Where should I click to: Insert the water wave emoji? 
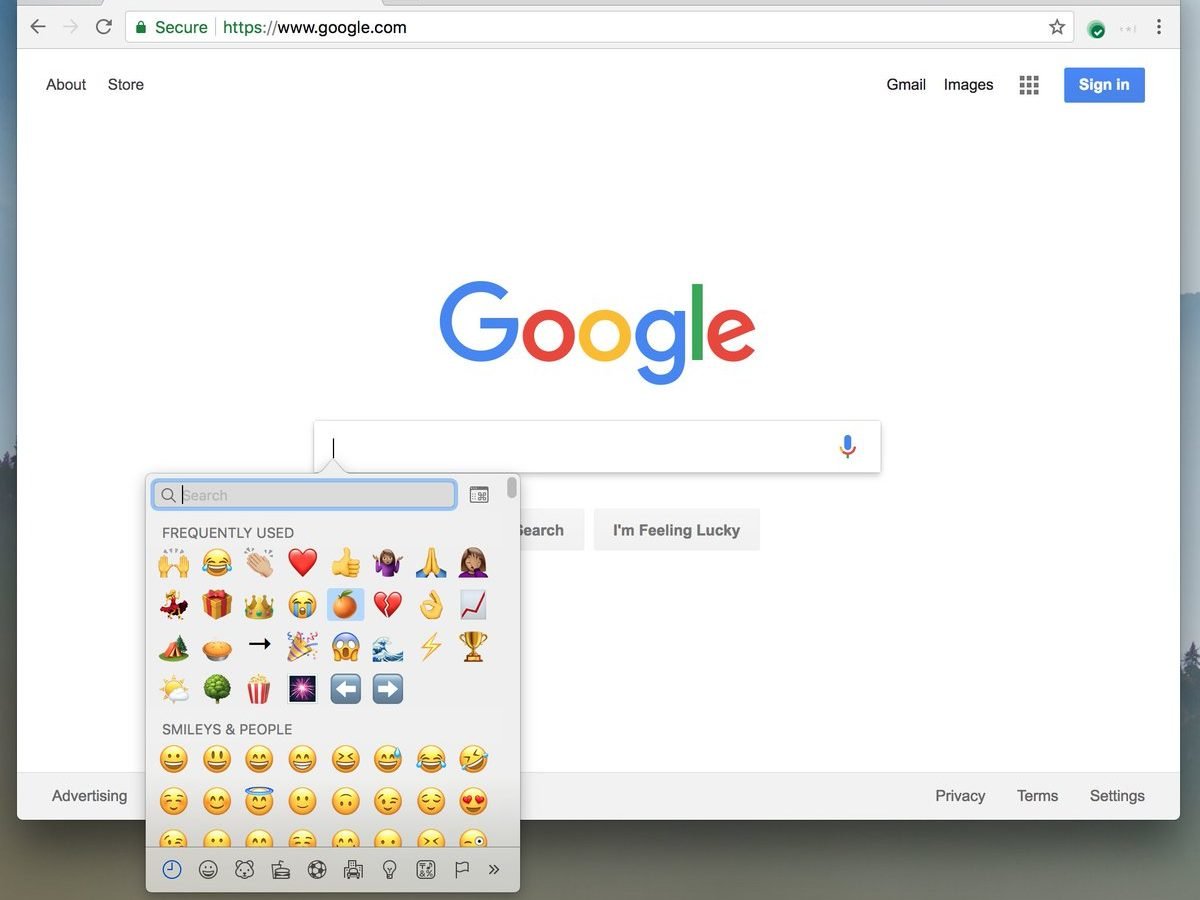point(387,647)
